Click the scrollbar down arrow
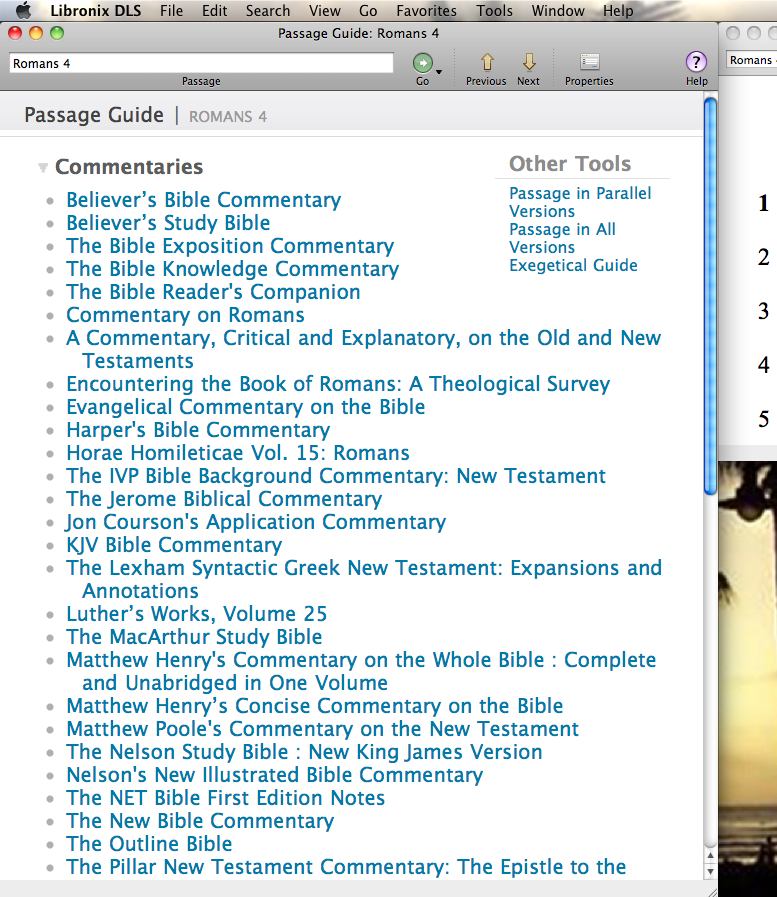 click(x=710, y=872)
